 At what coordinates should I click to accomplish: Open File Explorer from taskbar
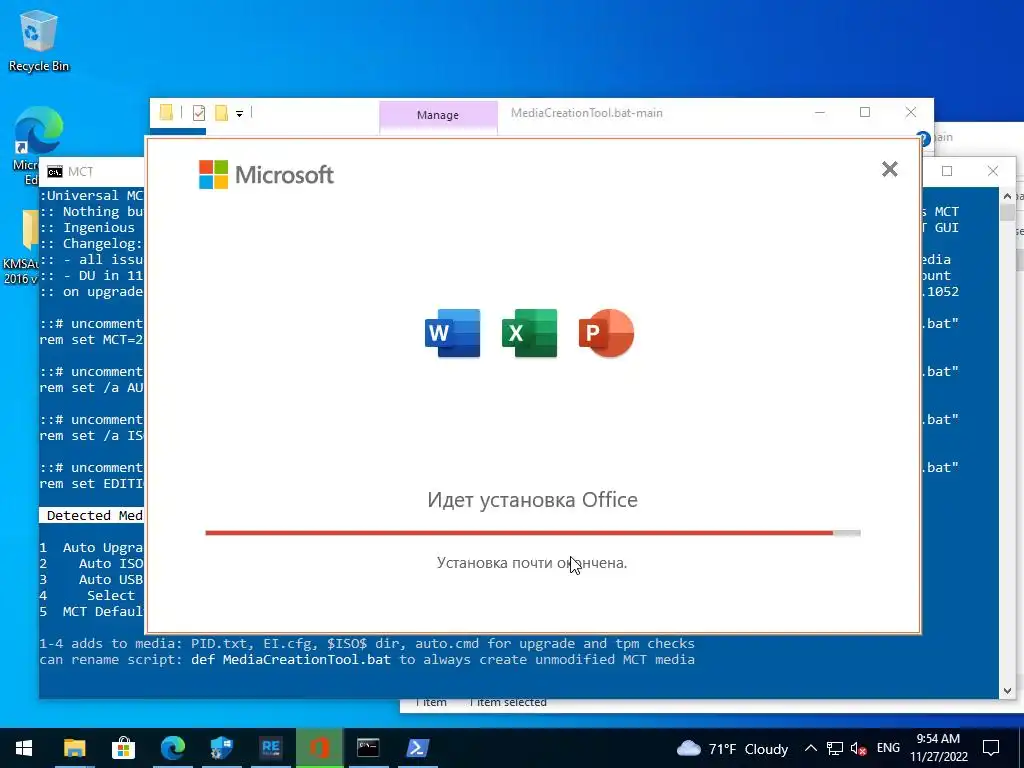tap(74, 748)
